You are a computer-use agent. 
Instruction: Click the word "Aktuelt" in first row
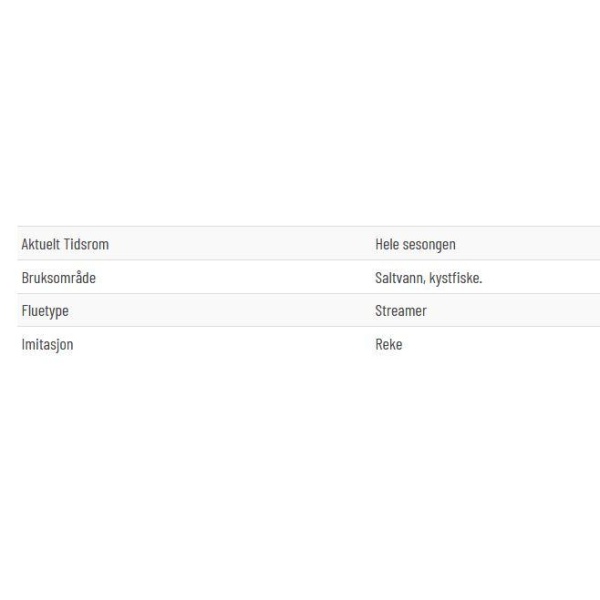41,244
